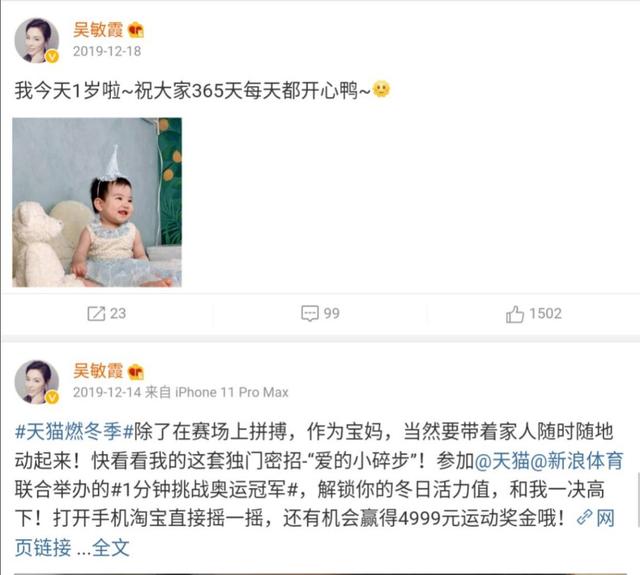Click the 2019-12-18 post timestamp

107,51
